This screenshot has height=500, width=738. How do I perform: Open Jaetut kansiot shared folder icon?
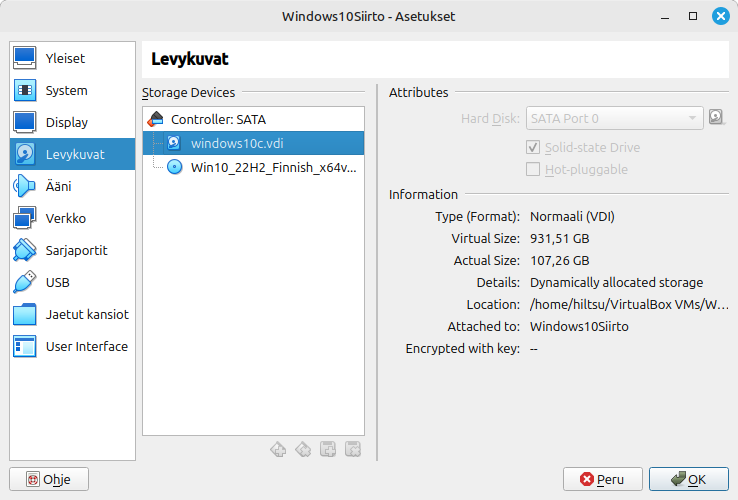pos(24,315)
